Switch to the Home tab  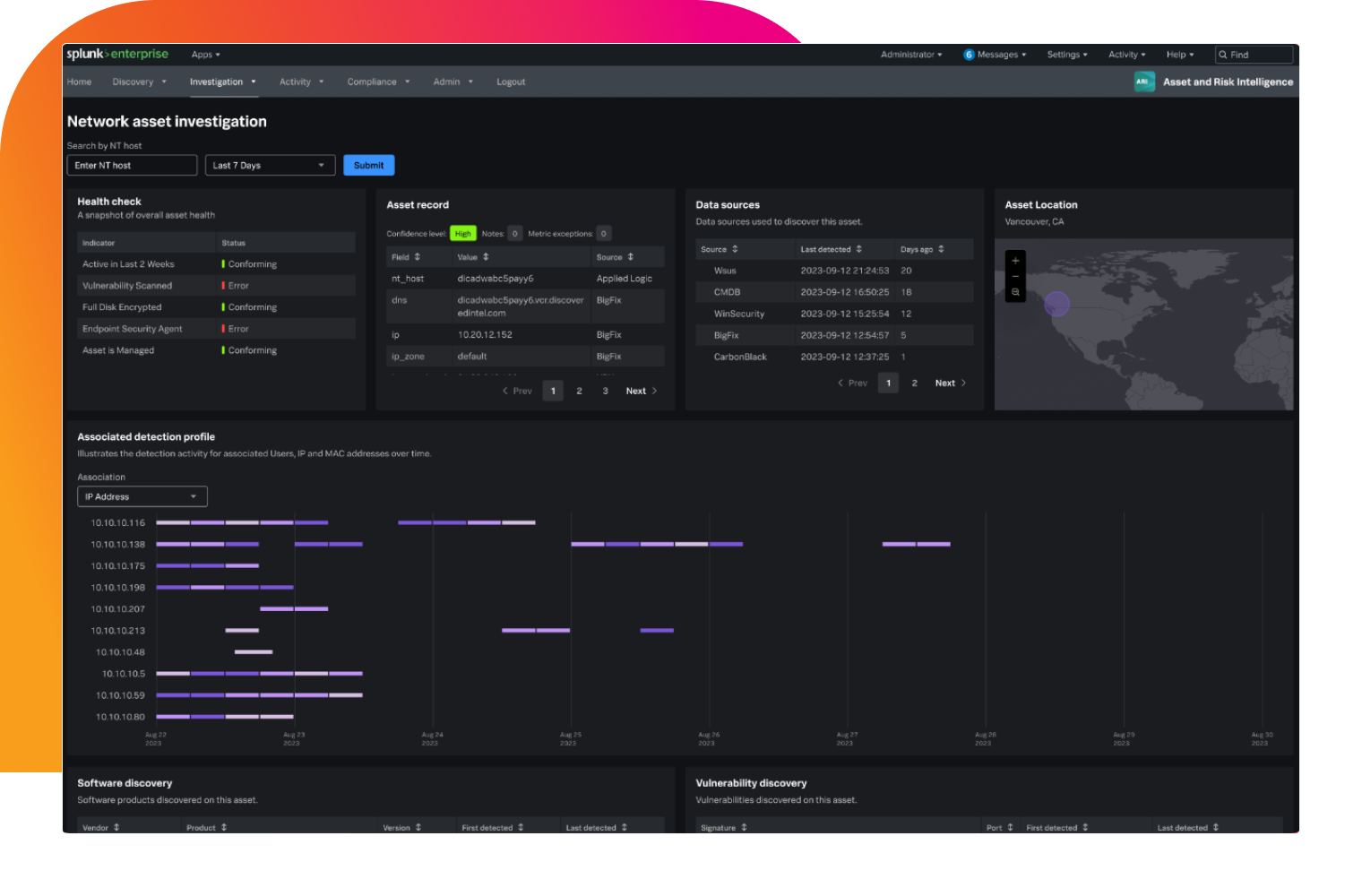click(79, 82)
